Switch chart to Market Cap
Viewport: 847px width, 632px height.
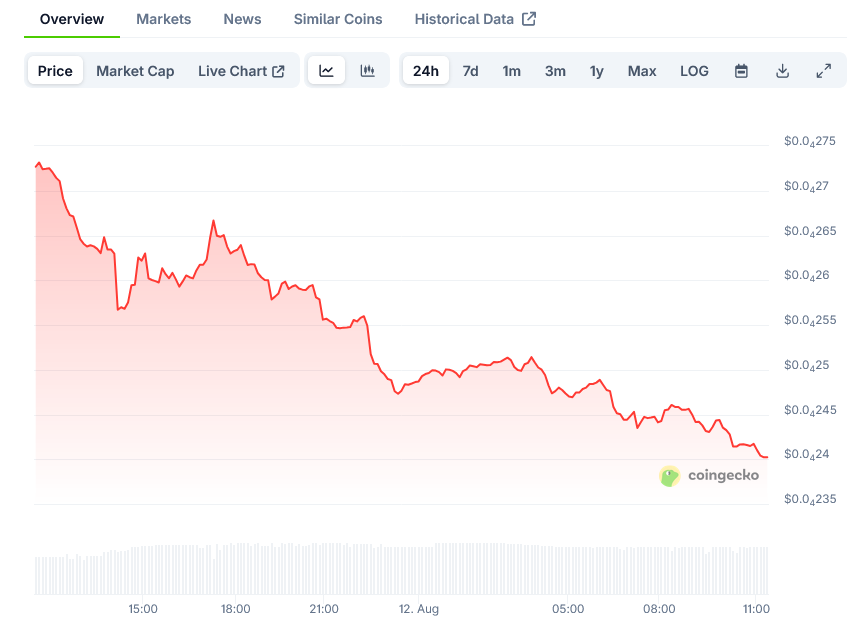(135, 71)
